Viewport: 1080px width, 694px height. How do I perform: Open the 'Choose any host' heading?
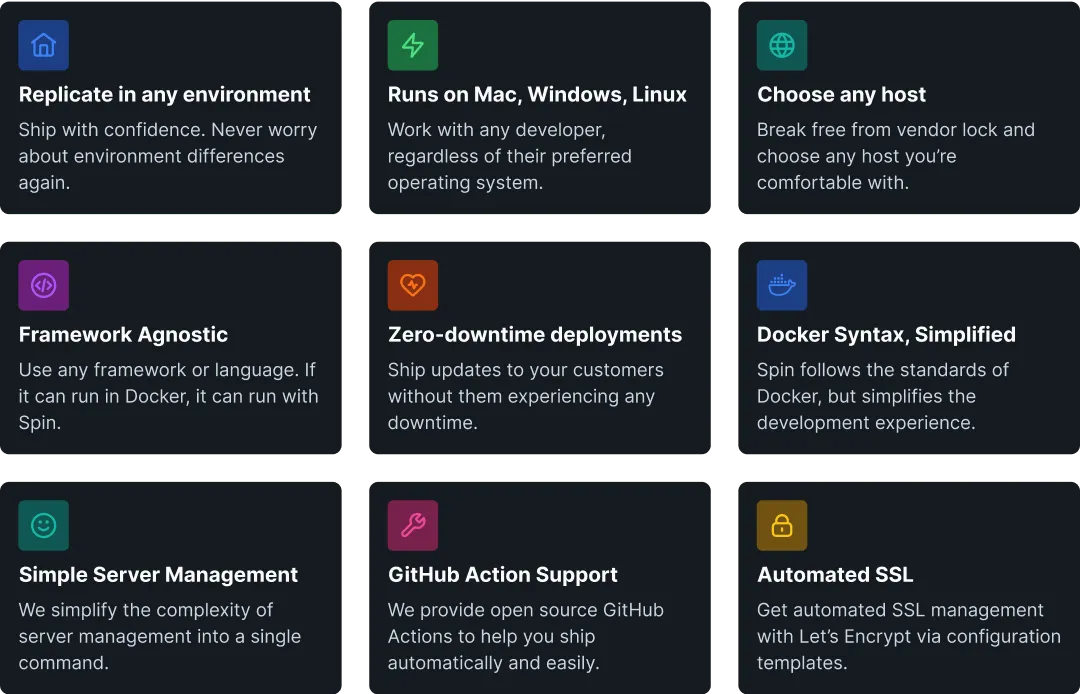click(x=842, y=94)
